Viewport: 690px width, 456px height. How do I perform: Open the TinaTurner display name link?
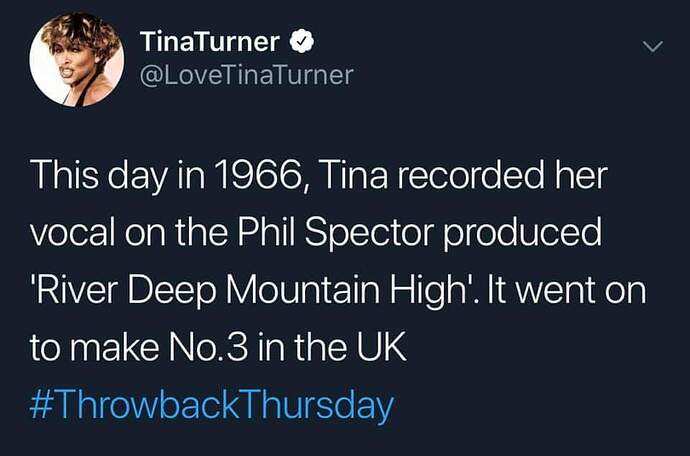point(210,42)
